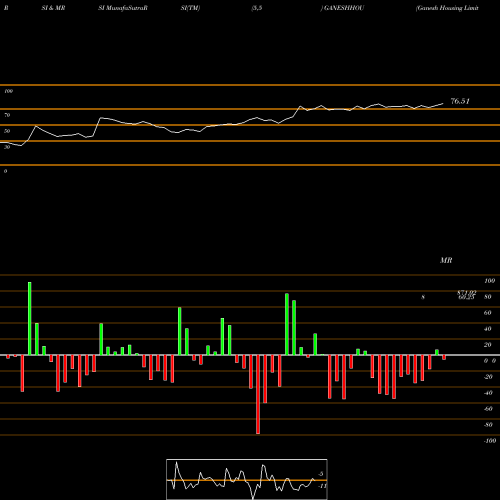Click the right axis label -100

(490, 441)
